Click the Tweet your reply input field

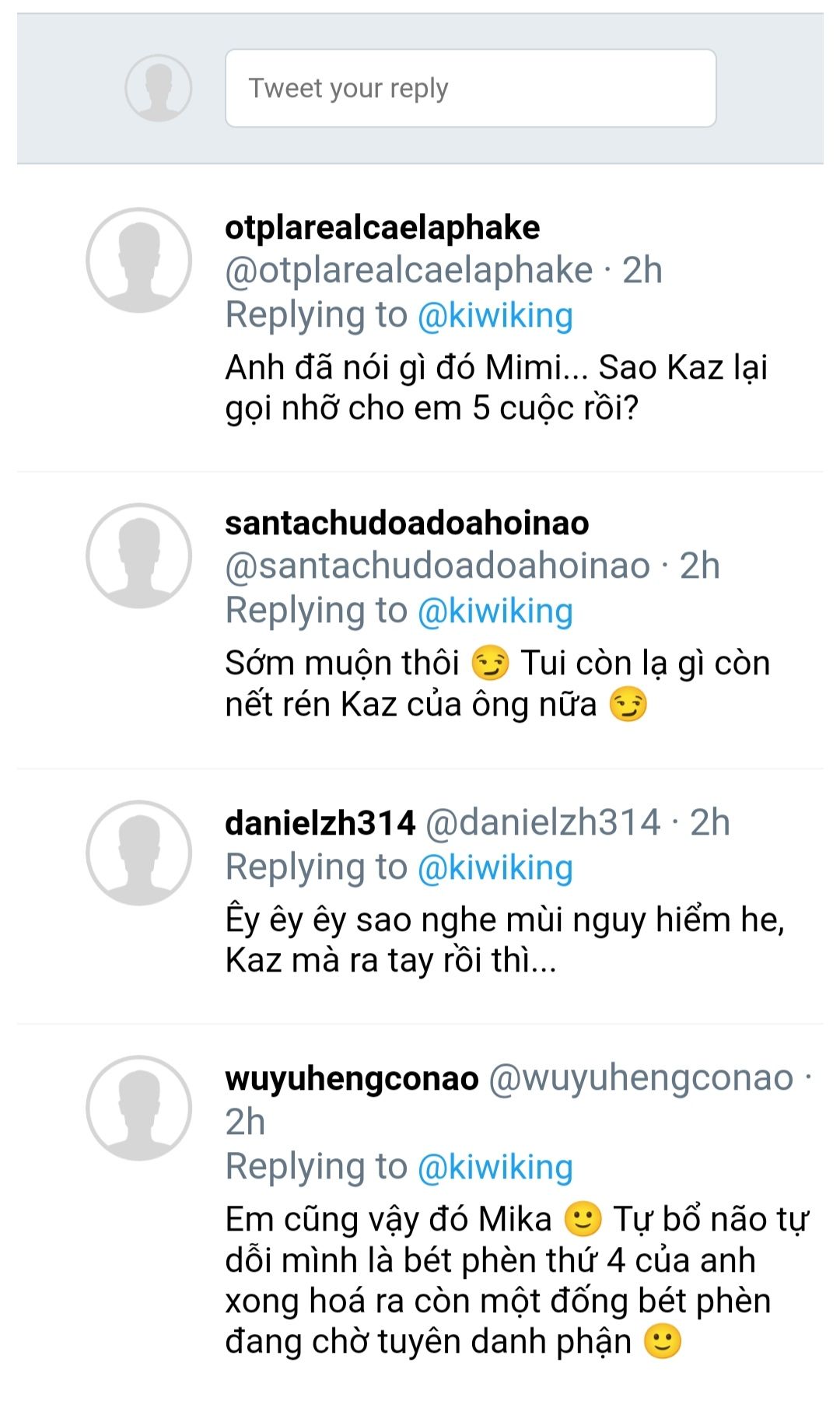coord(471,88)
